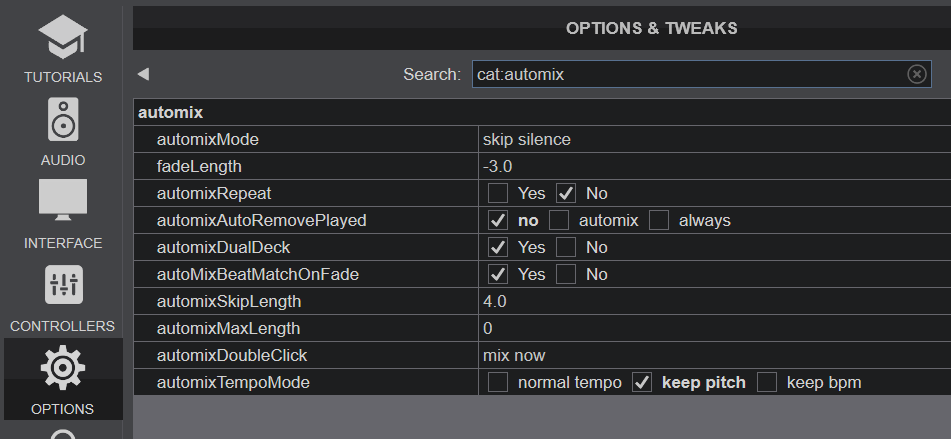Click the back arrow beside Search
Image resolution: width=951 pixels, height=439 pixels.
[x=143, y=74]
